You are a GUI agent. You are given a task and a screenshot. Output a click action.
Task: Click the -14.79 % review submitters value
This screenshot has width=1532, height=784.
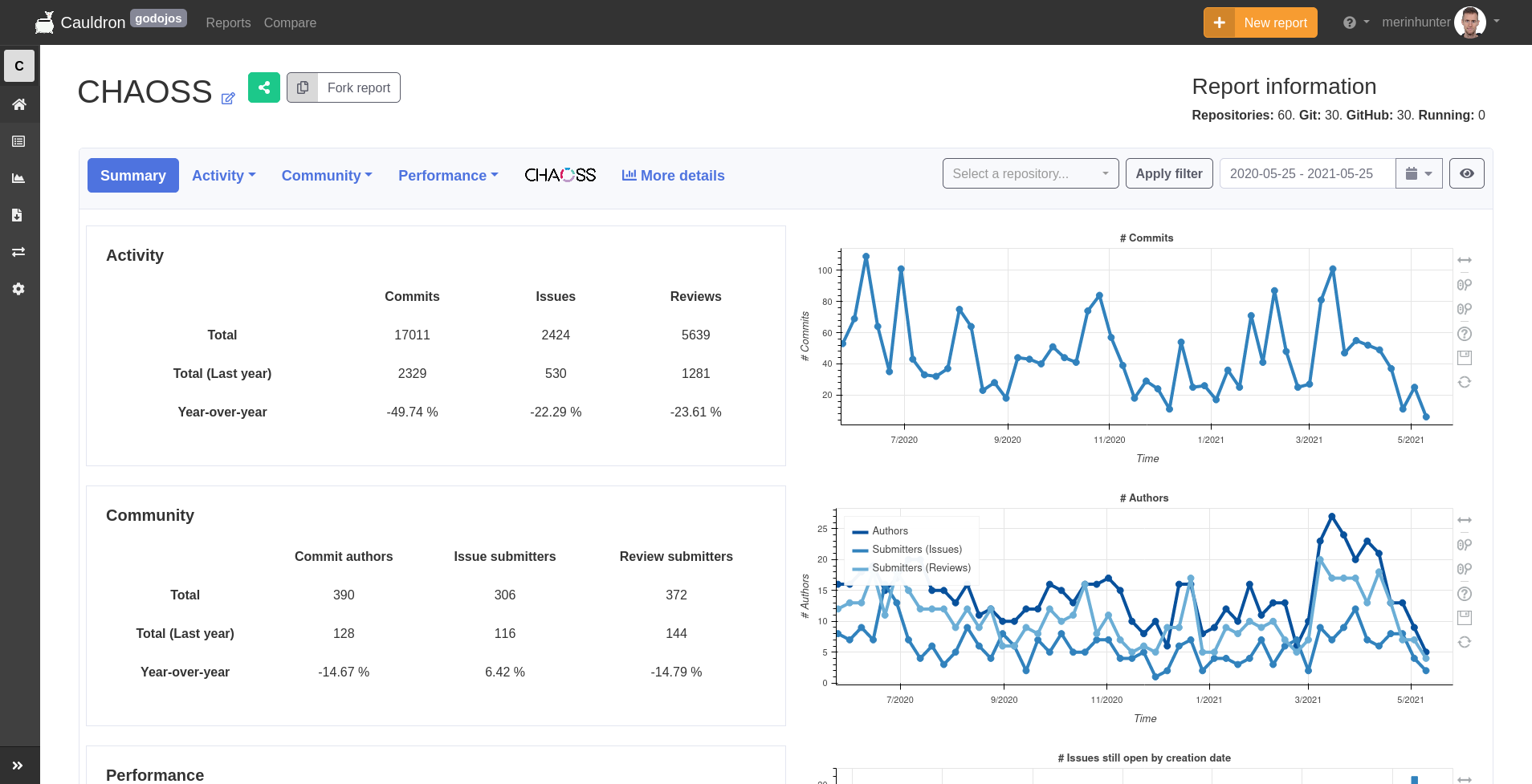click(x=676, y=672)
